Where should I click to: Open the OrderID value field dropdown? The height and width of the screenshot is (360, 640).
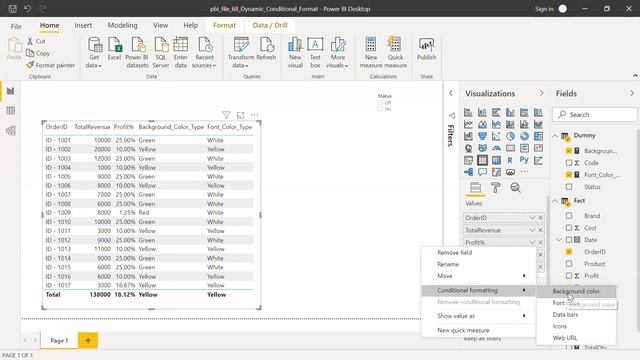pyautogui.click(x=532, y=218)
